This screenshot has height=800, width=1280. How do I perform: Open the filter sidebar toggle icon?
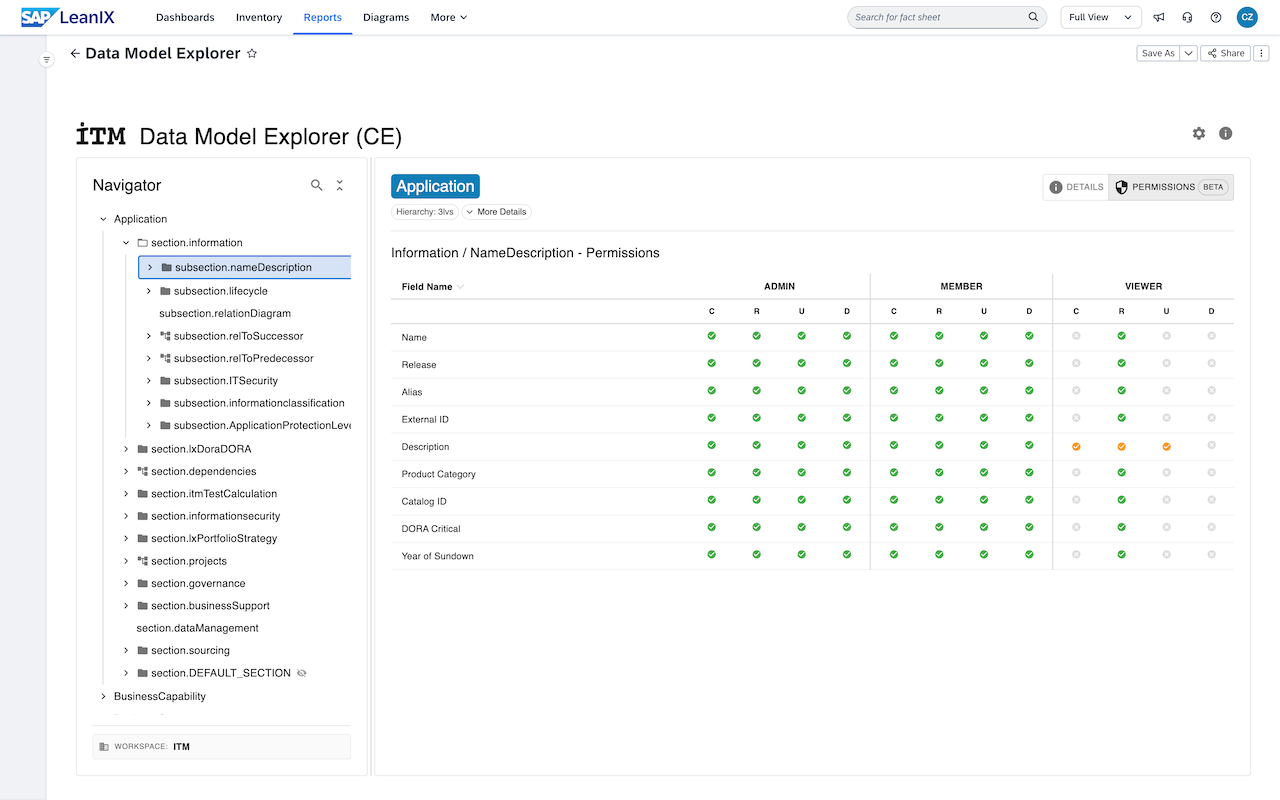tap(46, 60)
